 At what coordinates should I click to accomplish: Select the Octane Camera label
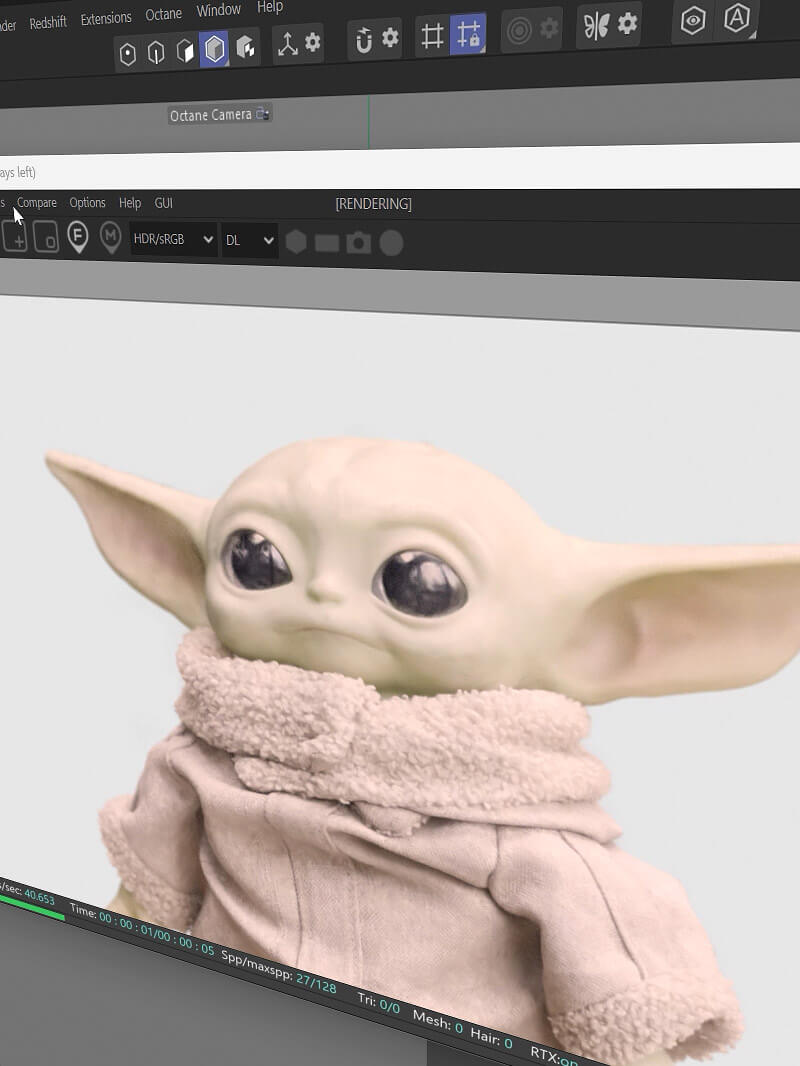click(x=211, y=115)
